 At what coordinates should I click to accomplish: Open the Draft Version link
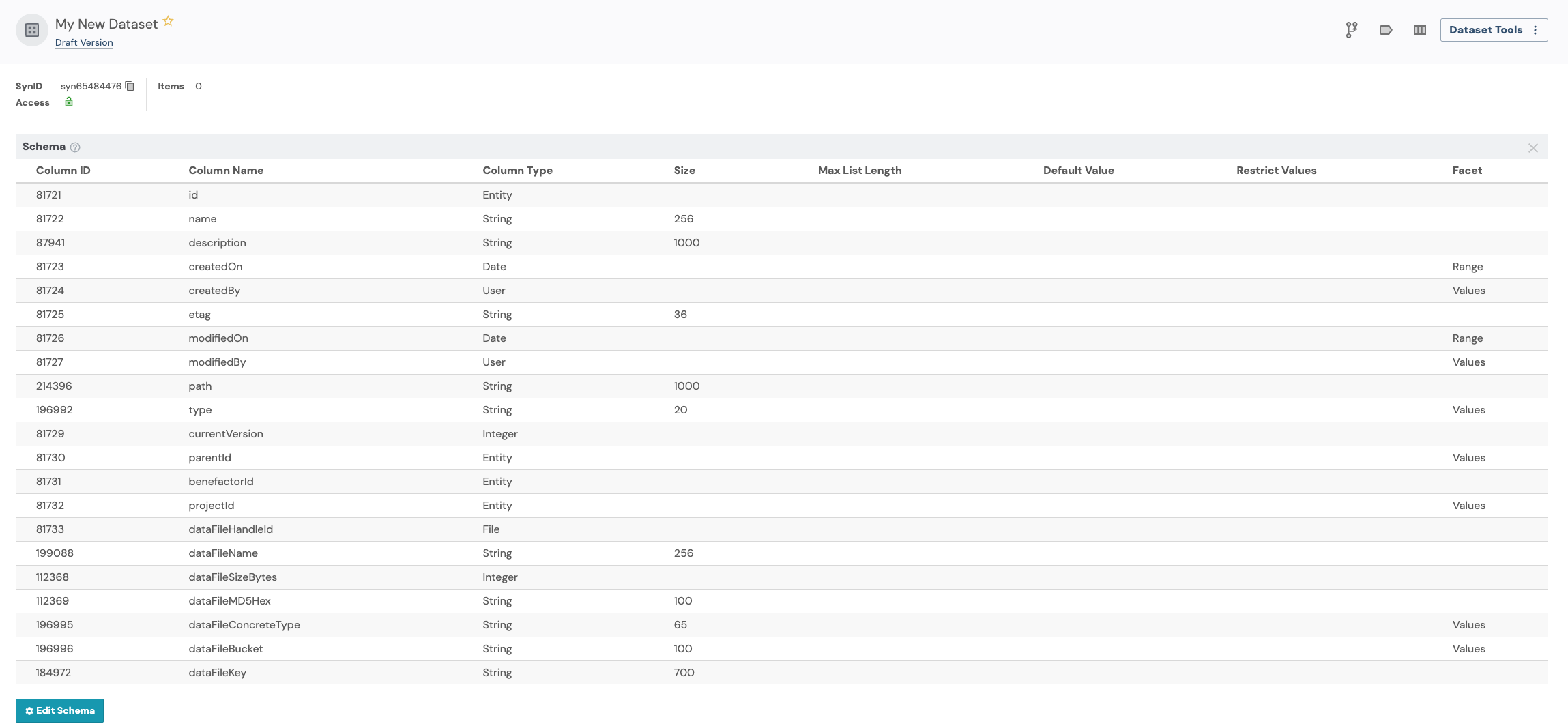[83, 42]
